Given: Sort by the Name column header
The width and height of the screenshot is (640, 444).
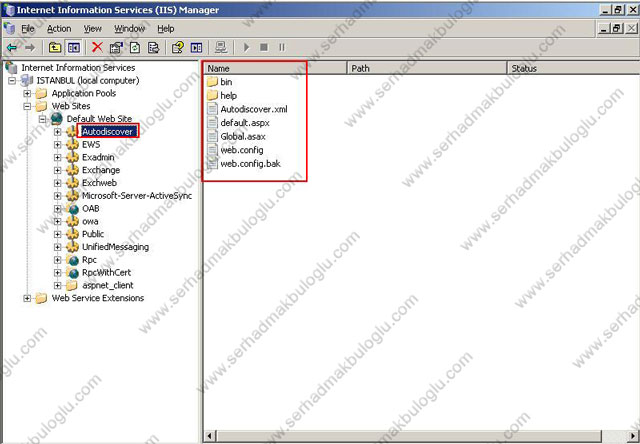Looking at the screenshot, I should pos(275,68).
